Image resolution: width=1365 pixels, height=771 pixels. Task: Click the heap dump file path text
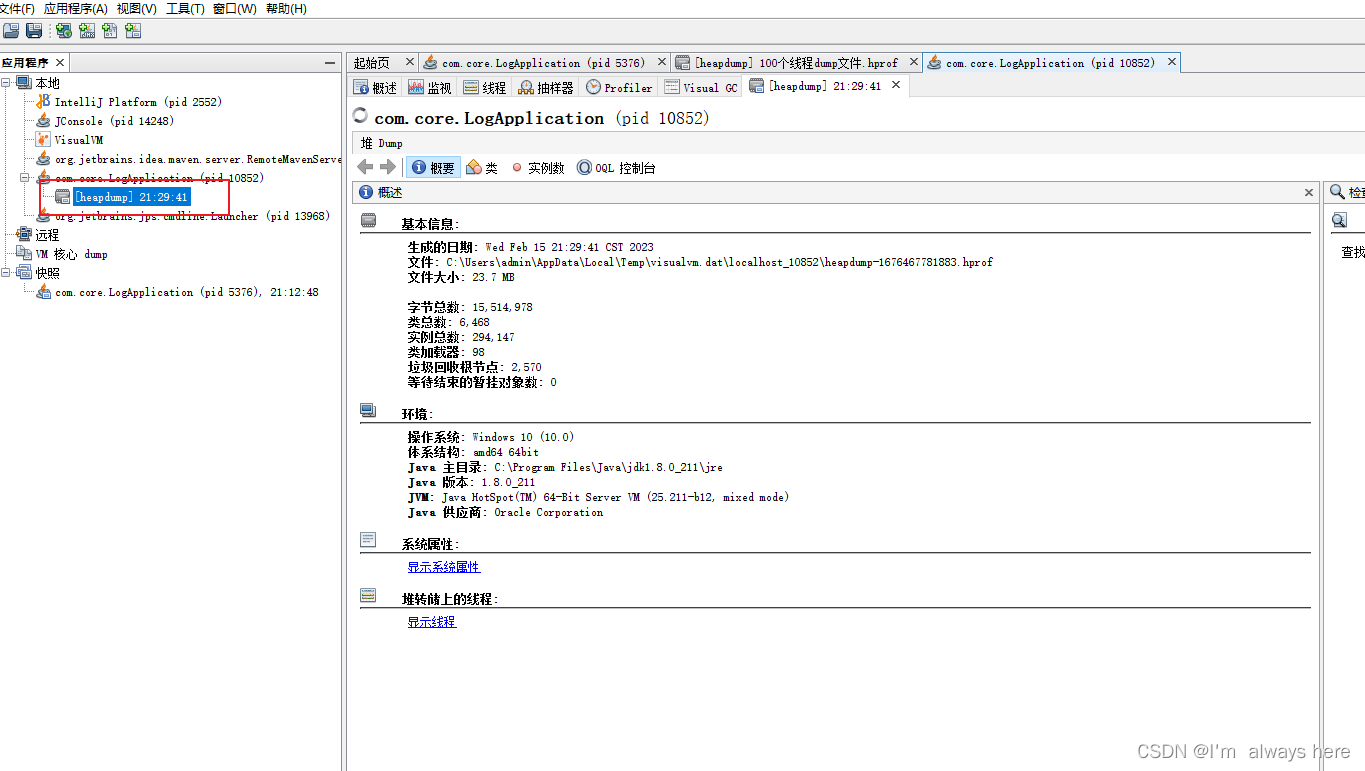click(x=719, y=262)
